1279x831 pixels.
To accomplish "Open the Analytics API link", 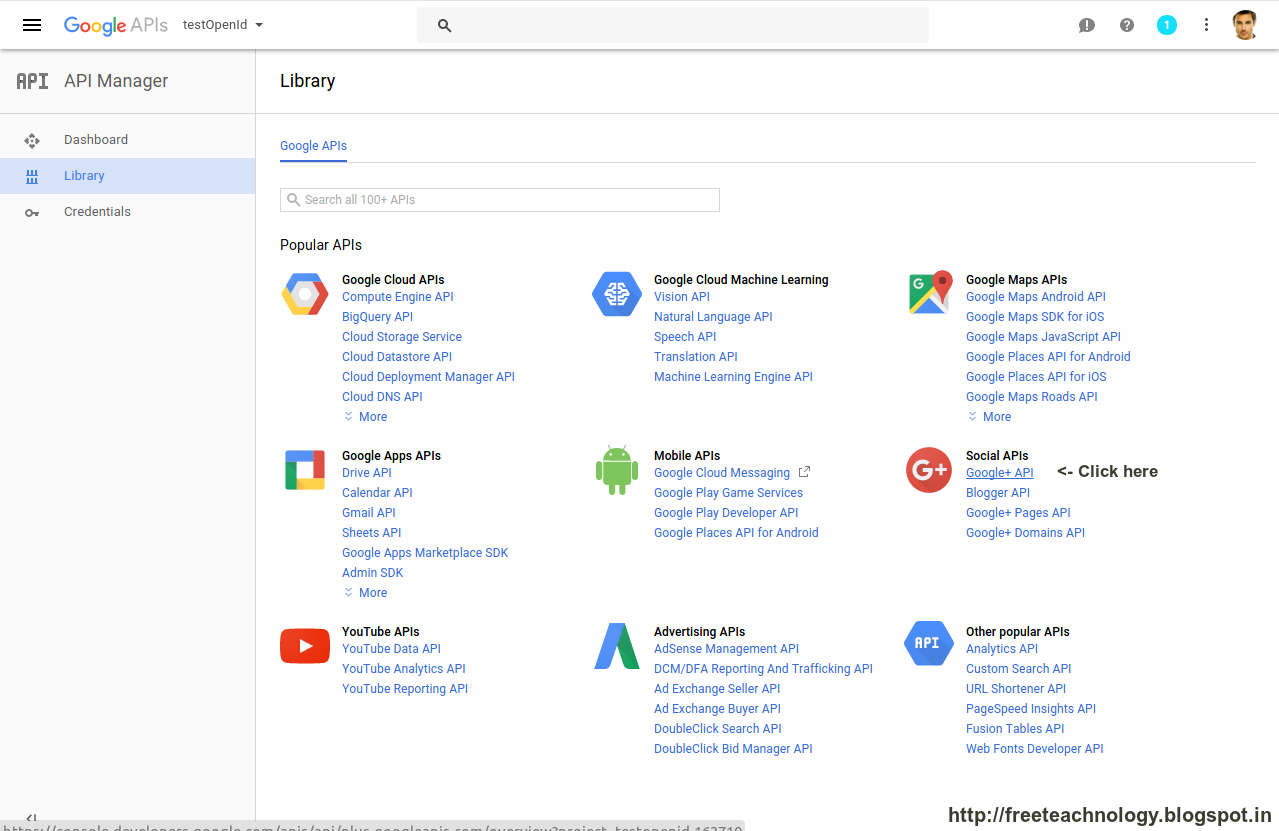I will (1002, 649).
